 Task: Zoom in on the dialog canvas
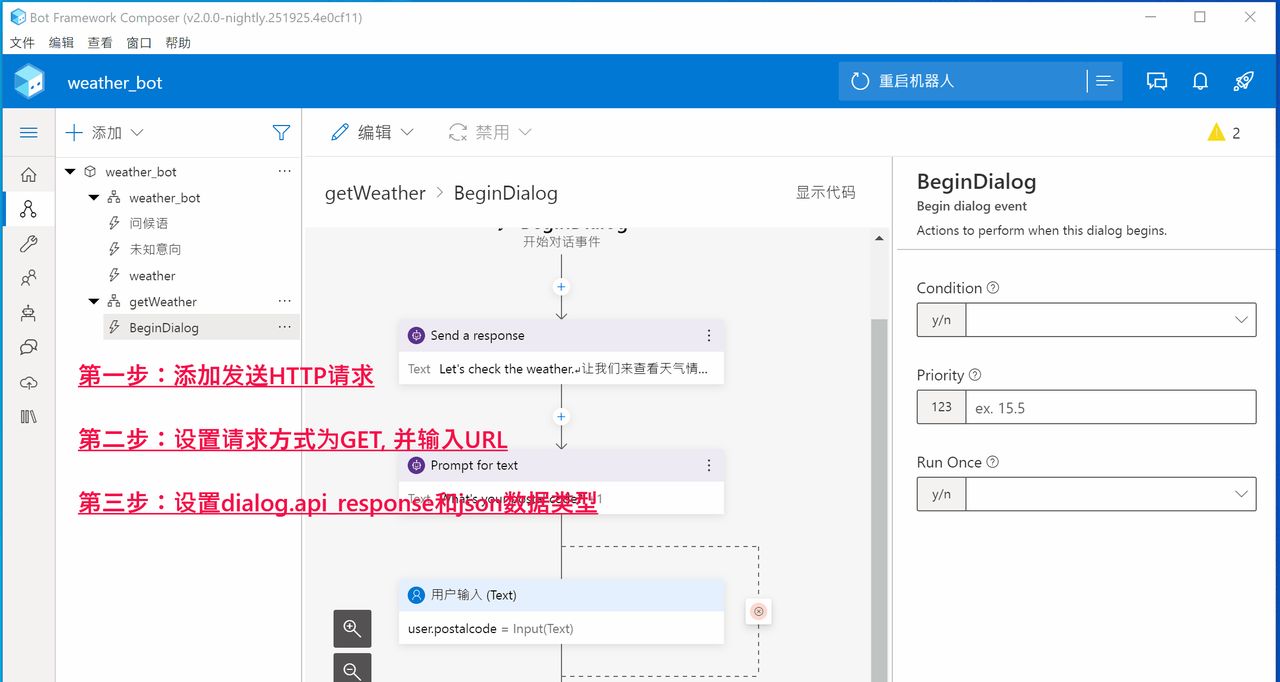(x=352, y=629)
